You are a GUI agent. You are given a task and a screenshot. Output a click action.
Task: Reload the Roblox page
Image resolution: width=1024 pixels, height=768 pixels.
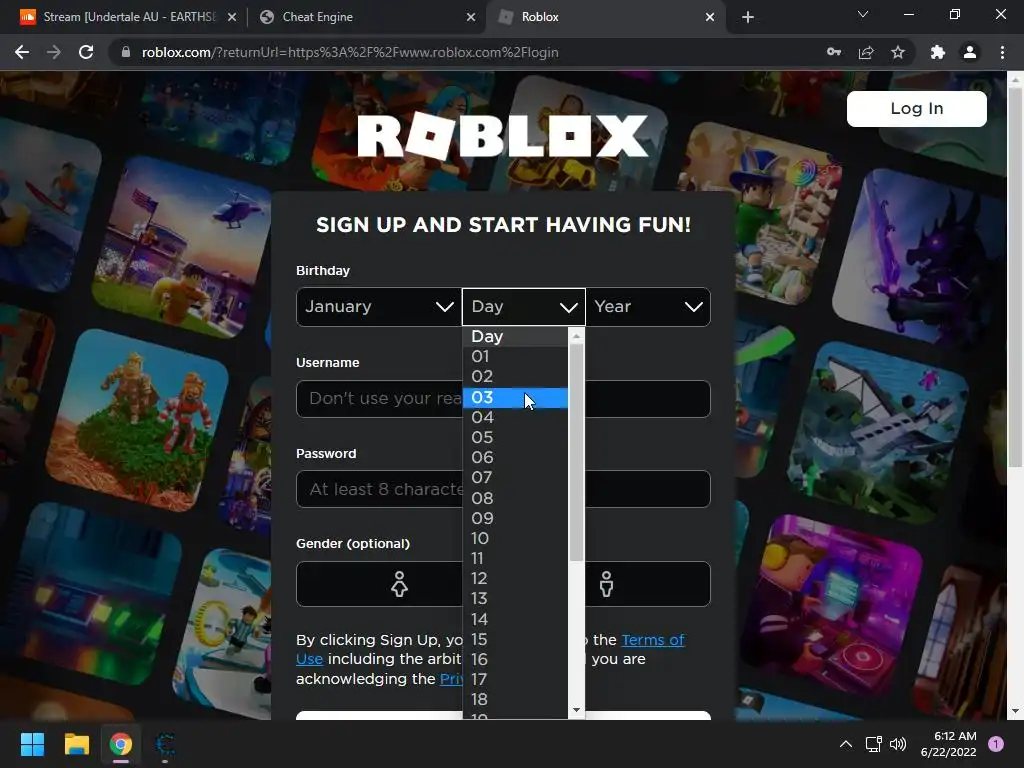click(86, 52)
